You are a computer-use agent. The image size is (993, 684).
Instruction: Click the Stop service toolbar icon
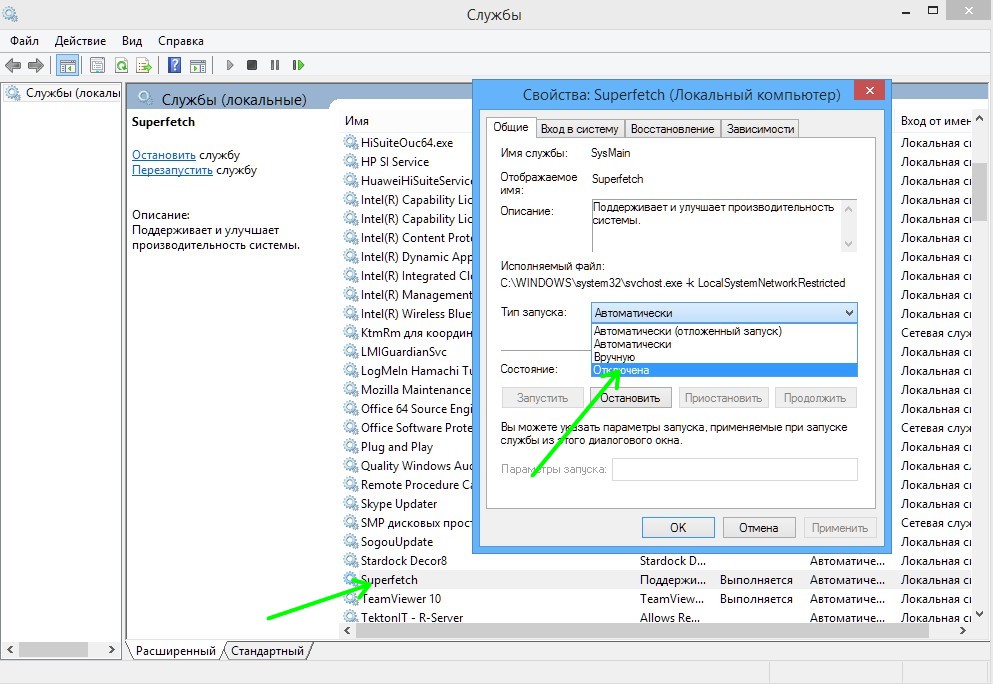(252, 66)
